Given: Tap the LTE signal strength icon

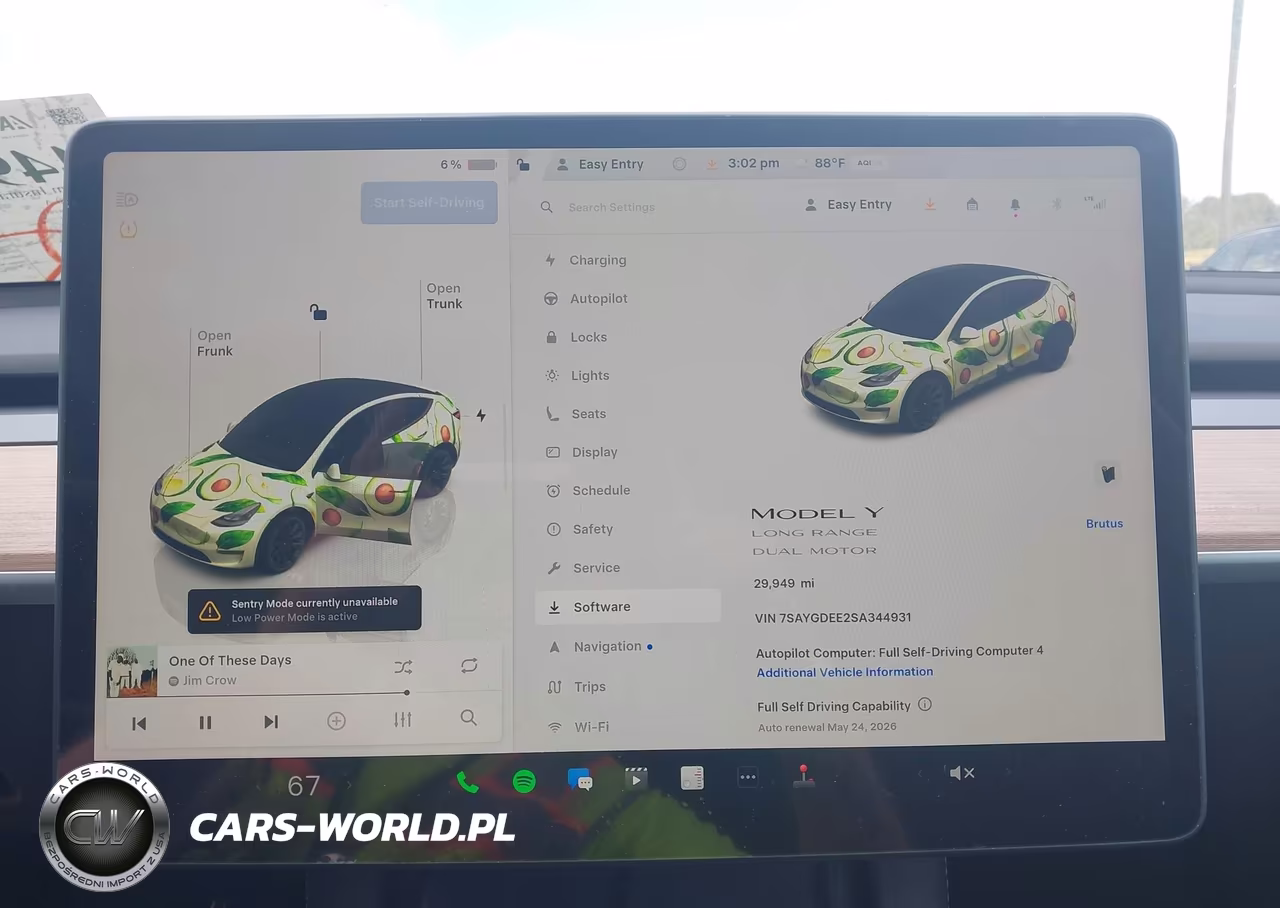Looking at the screenshot, I should tap(1096, 203).
